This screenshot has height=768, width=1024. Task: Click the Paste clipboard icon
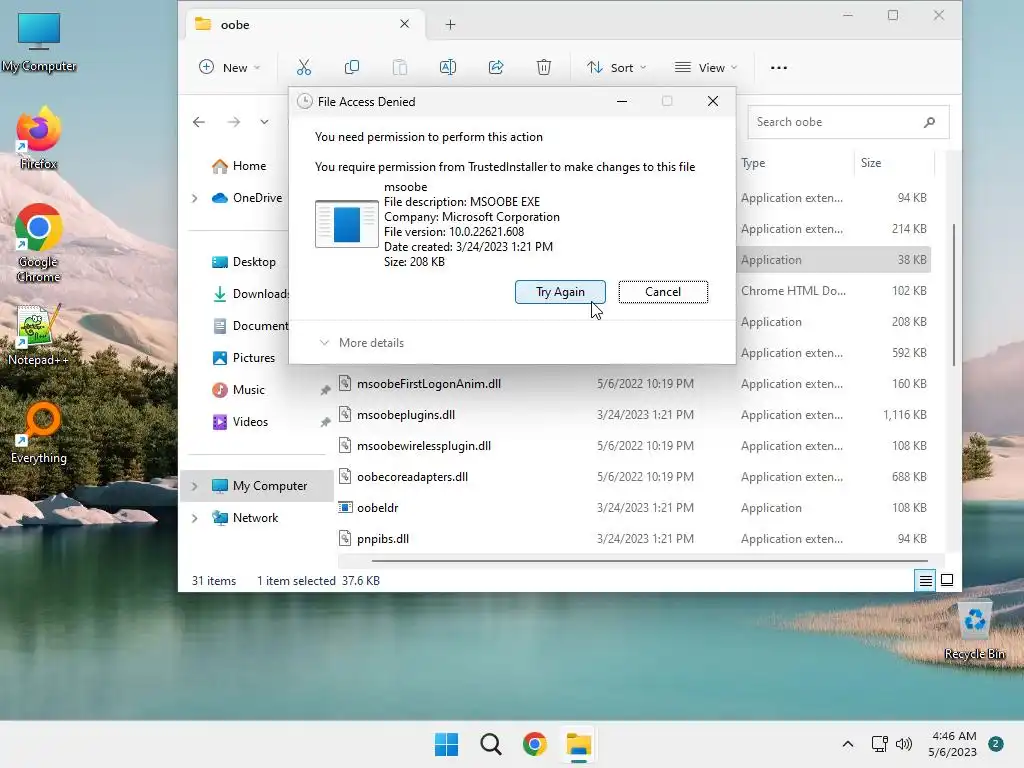point(400,67)
